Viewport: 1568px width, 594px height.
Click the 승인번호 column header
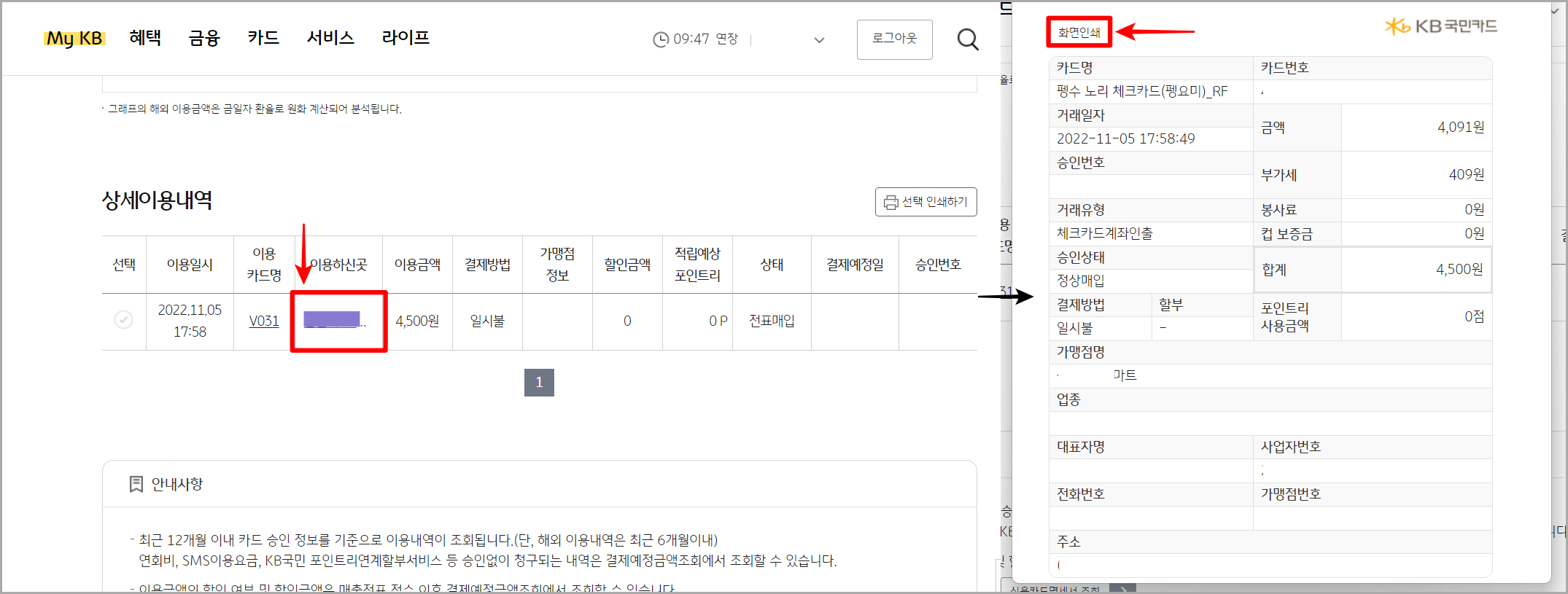938,265
